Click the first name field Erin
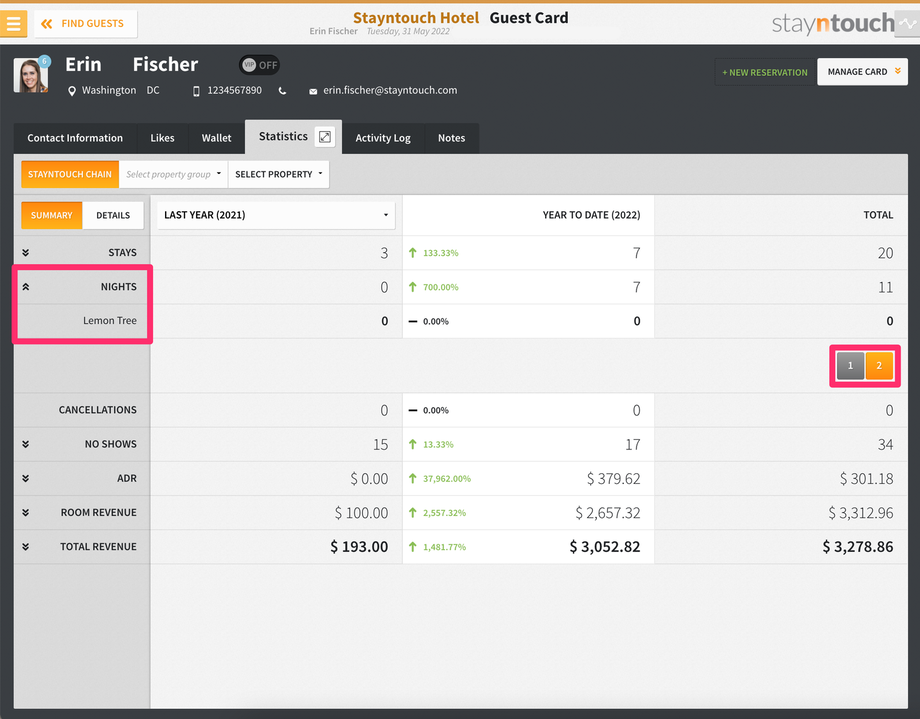920x719 pixels. click(x=83, y=64)
